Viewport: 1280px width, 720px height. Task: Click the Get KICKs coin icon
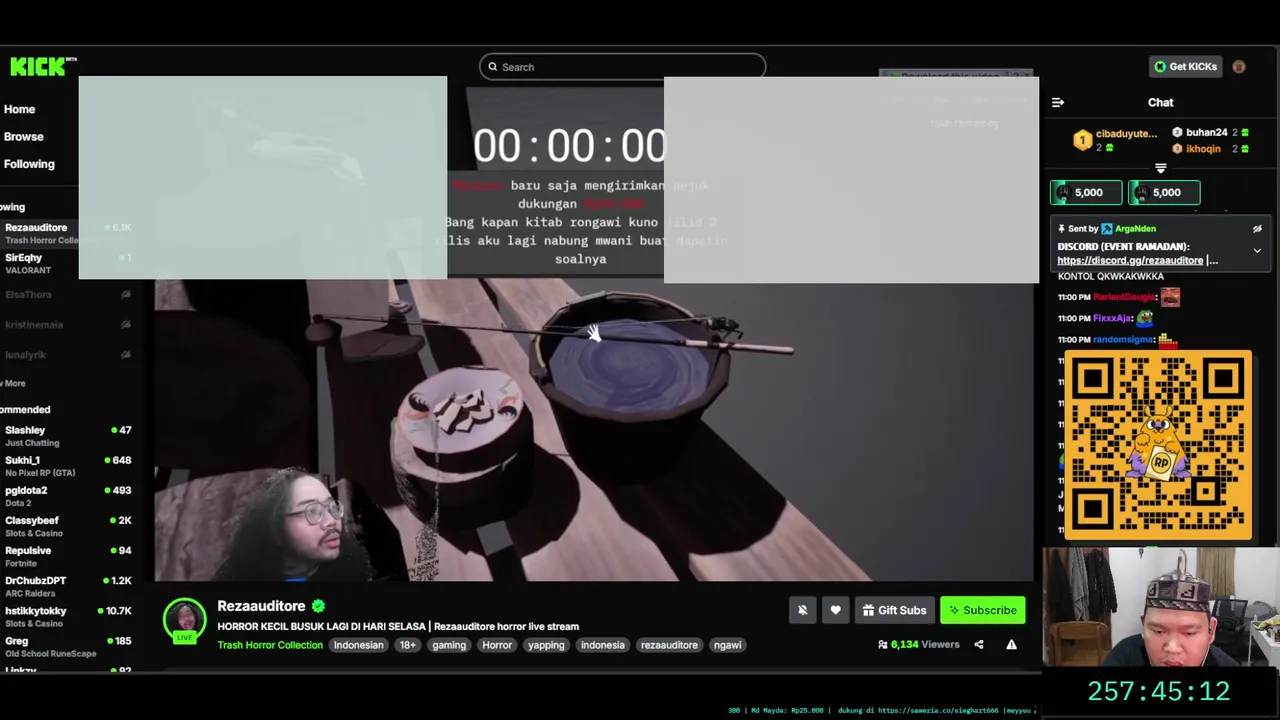point(1160,67)
